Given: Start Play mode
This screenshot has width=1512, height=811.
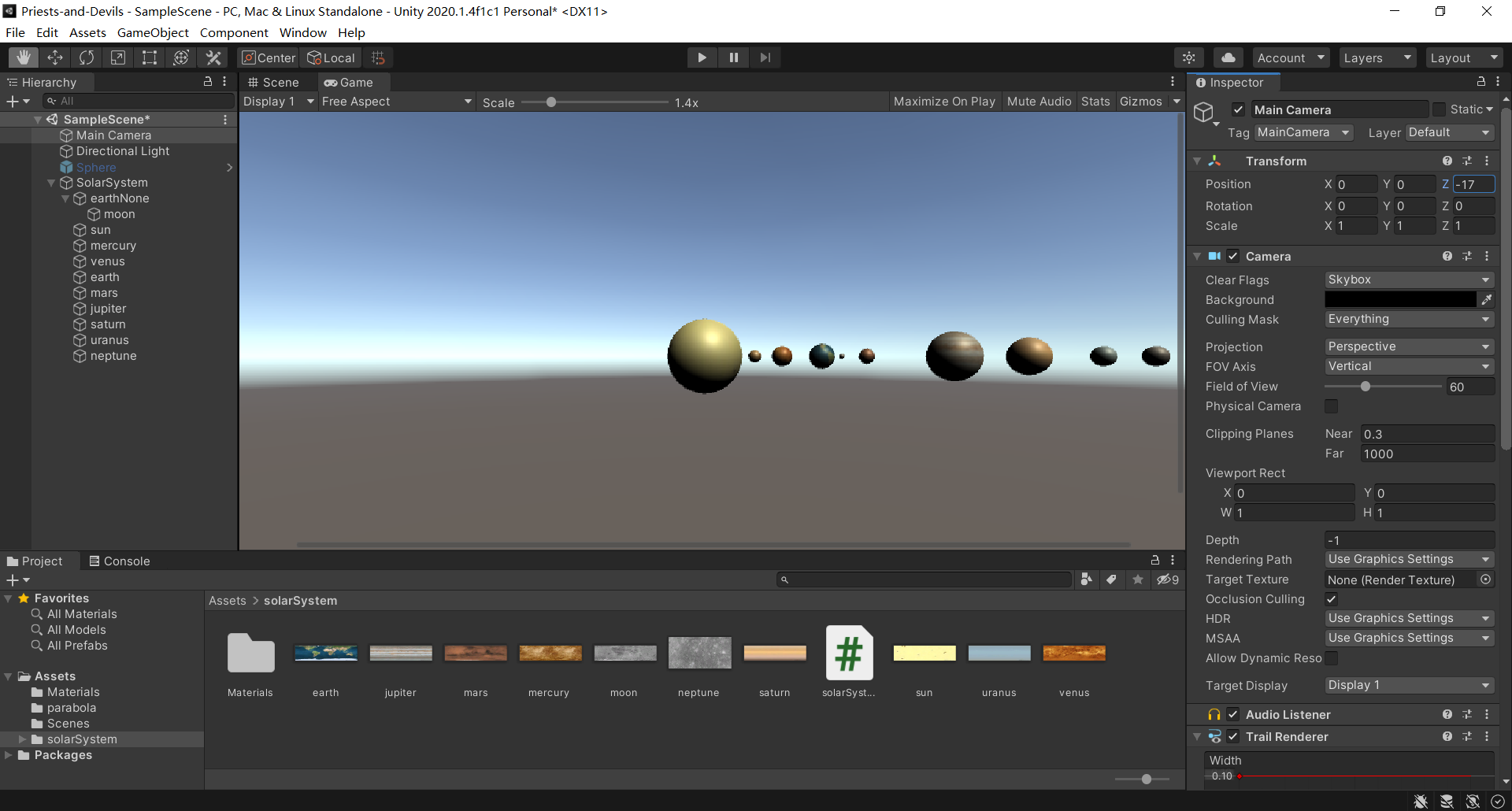Looking at the screenshot, I should click(x=702, y=57).
